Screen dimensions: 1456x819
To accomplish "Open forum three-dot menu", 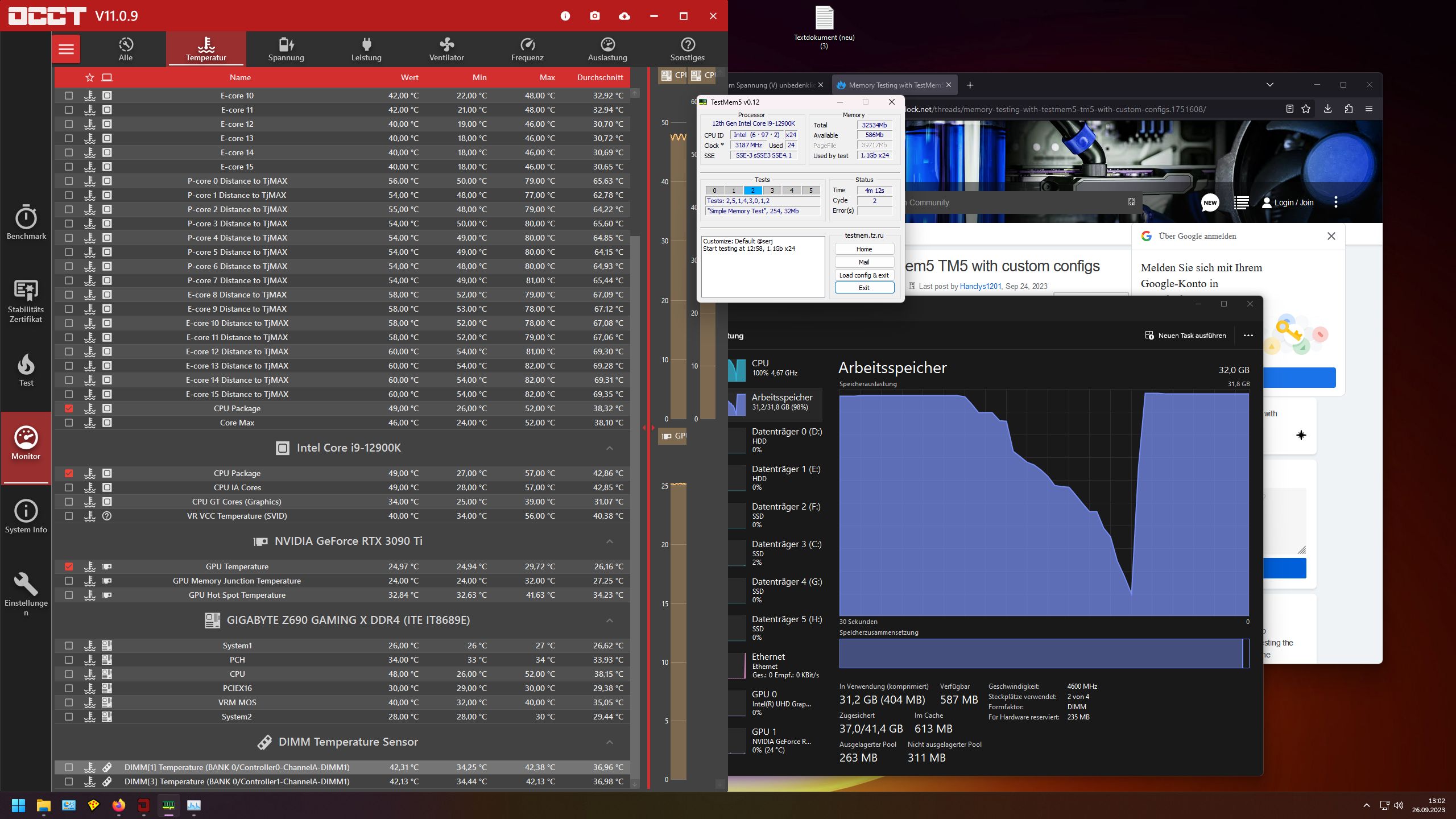I will (x=1336, y=202).
